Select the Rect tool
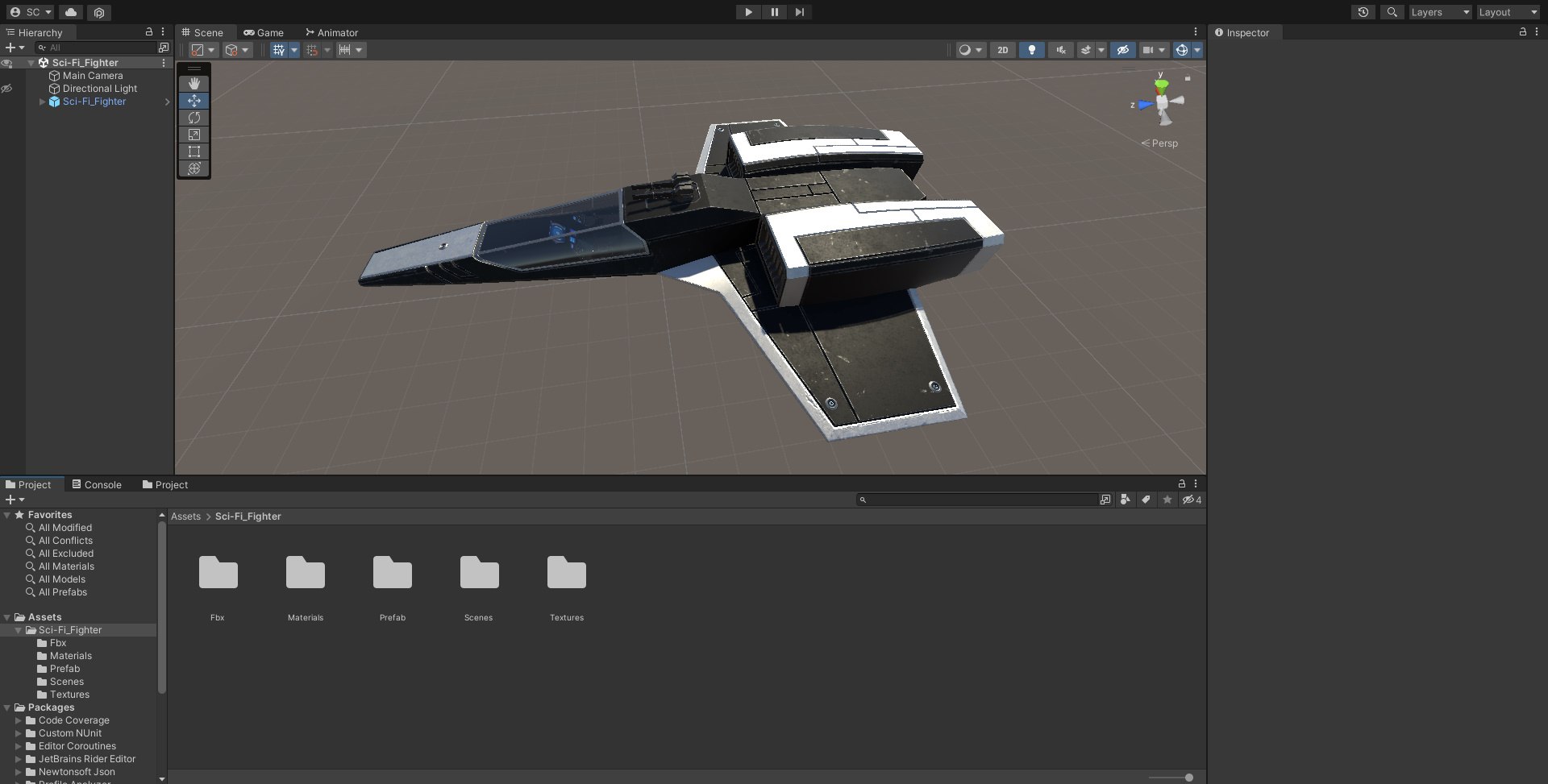Viewport: 1548px width, 784px height. pos(194,151)
